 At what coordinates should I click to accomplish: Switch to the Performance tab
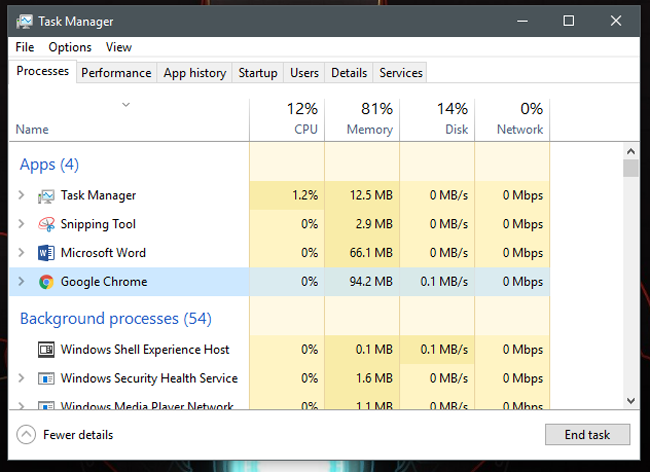pyautogui.click(x=116, y=73)
